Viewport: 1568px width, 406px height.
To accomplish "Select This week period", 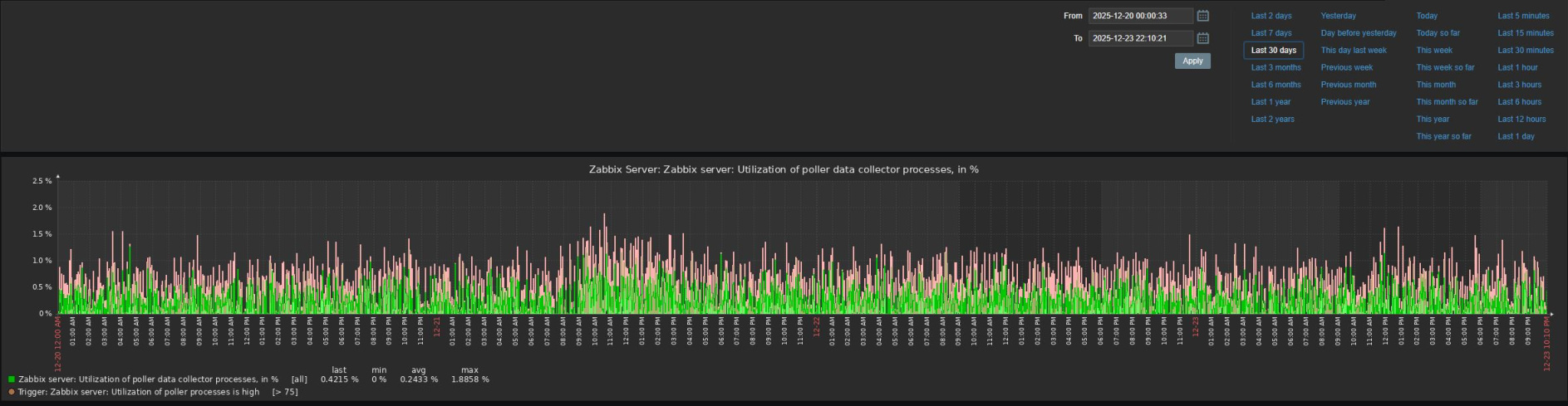I will [1434, 51].
